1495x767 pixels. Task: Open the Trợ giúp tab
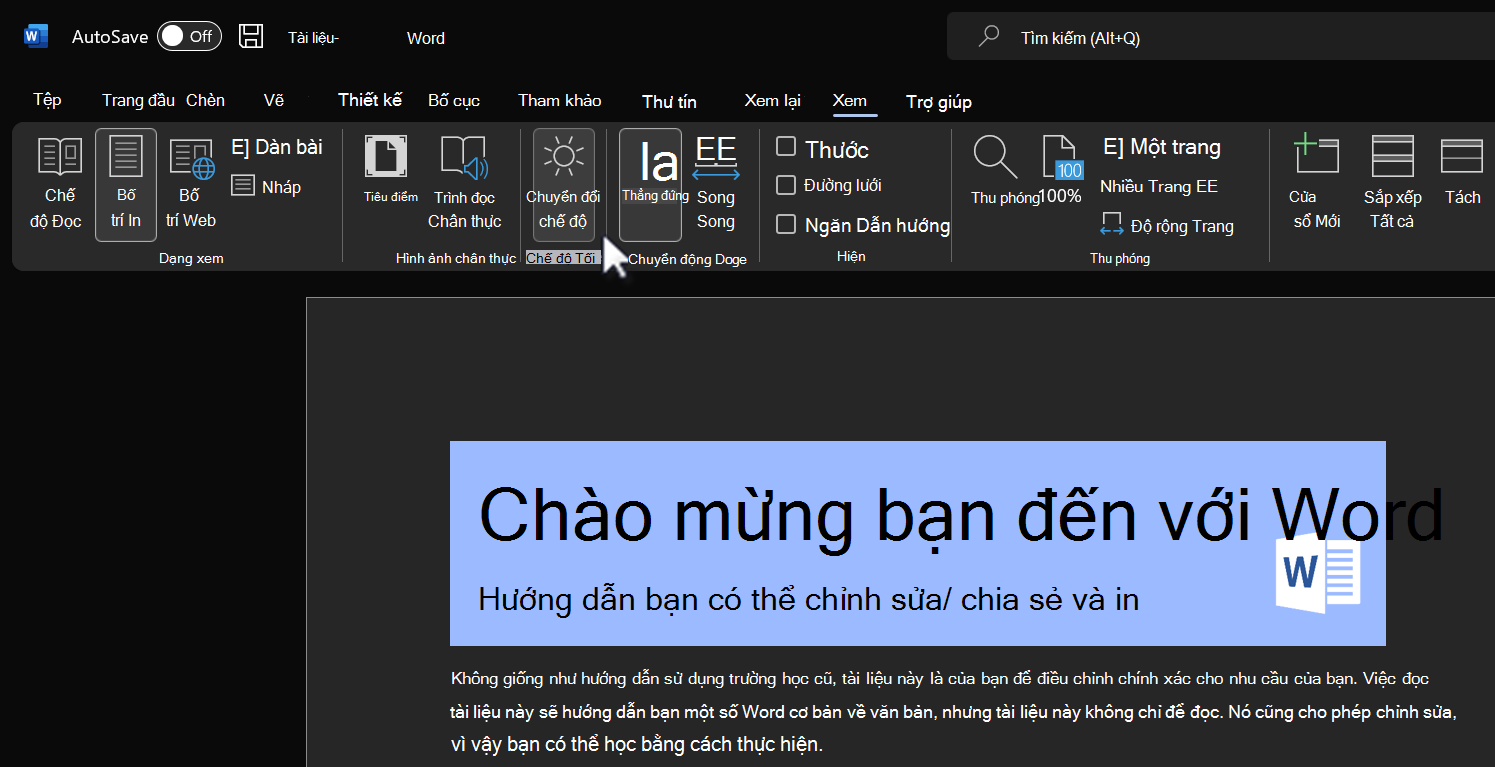(939, 102)
